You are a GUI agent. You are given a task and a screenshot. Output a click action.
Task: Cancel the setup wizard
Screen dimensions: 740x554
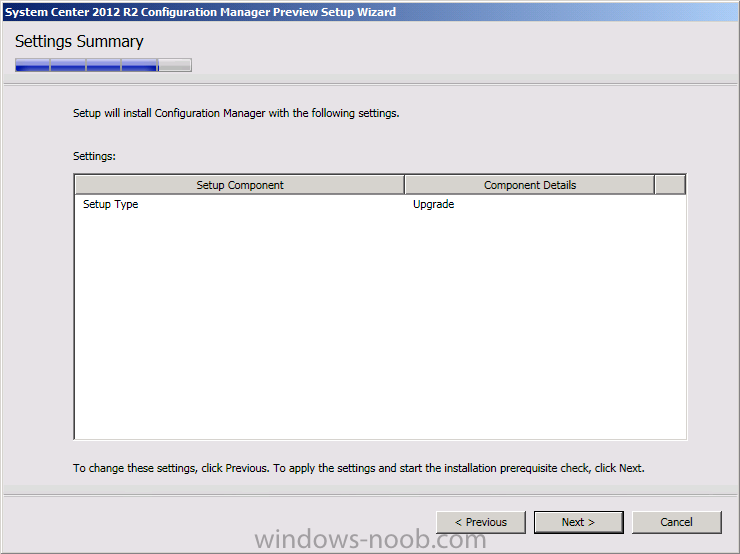click(676, 522)
